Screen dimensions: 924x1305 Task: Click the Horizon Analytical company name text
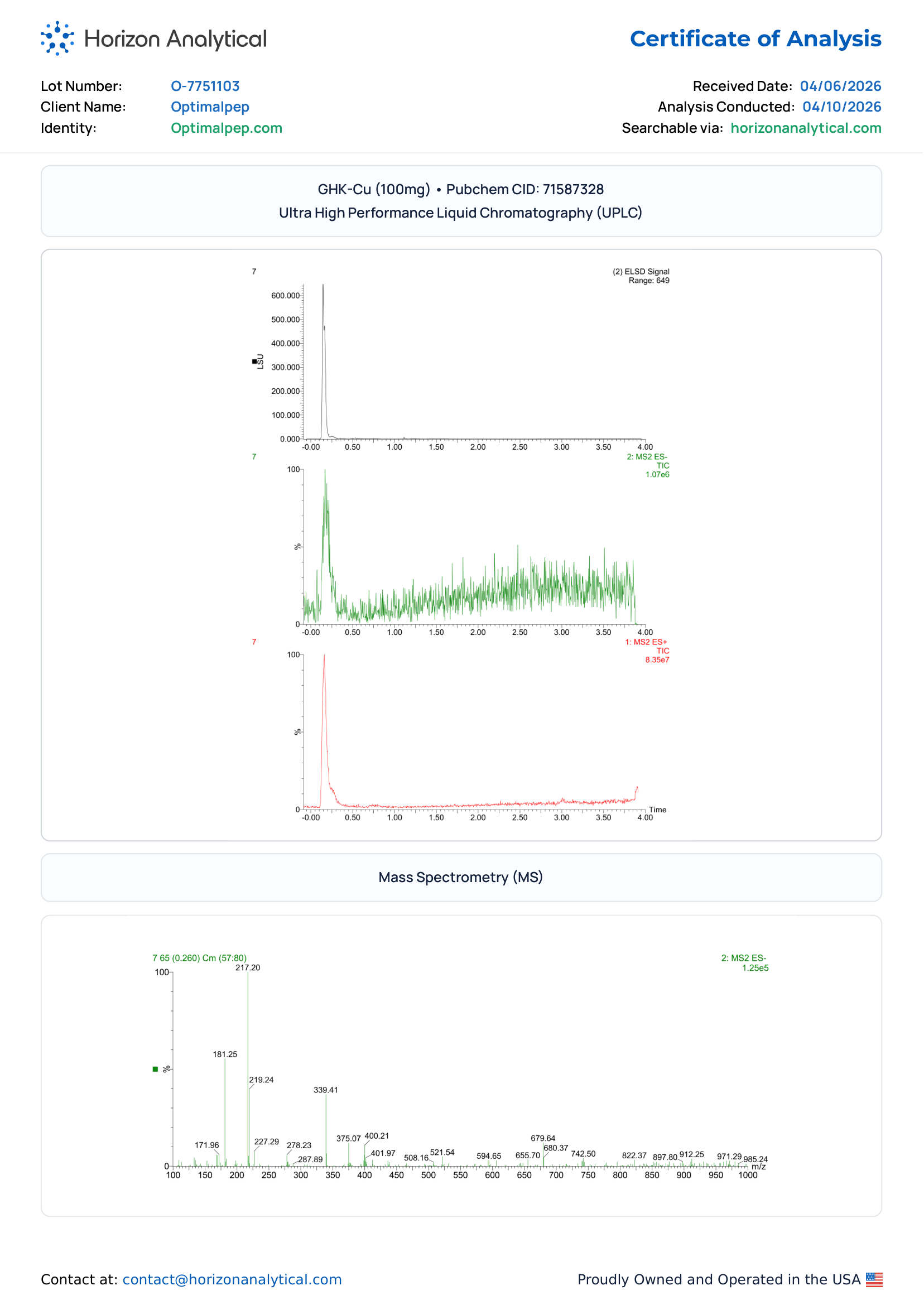click(175, 38)
